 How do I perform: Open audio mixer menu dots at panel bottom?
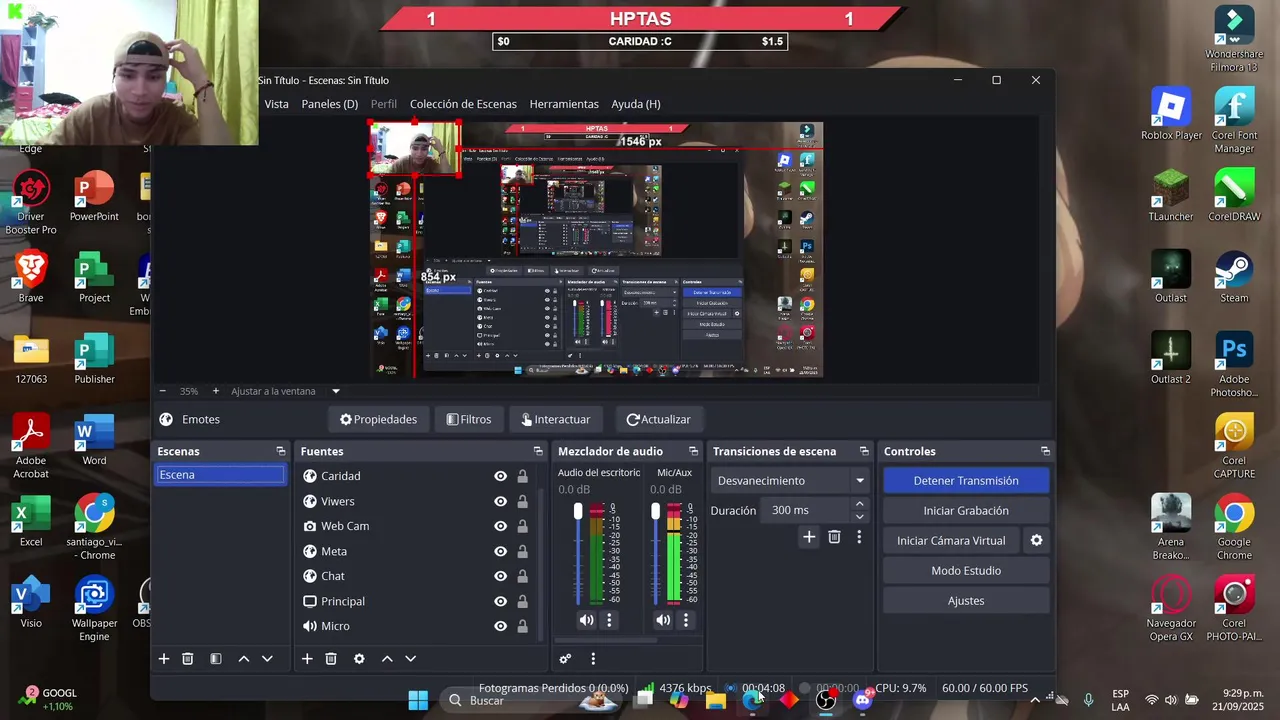[x=593, y=659]
